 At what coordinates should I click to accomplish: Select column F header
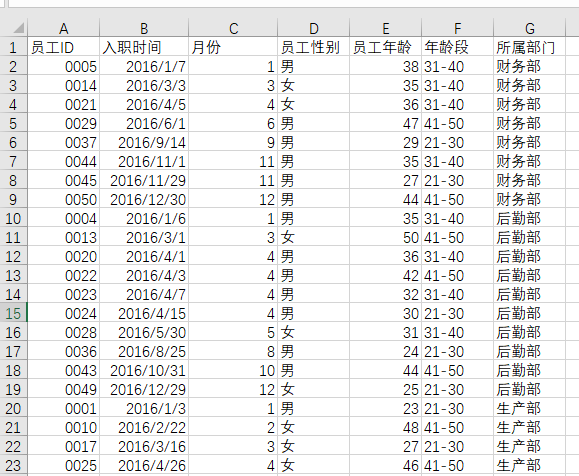point(458,28)
